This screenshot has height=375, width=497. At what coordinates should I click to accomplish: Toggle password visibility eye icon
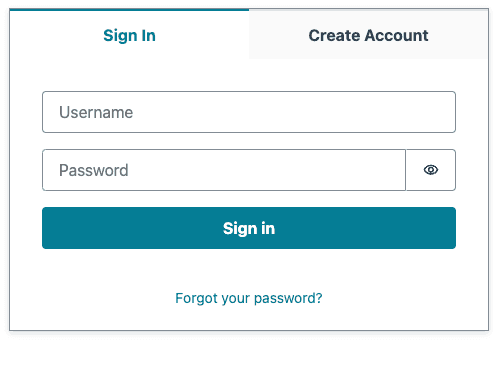(431, 170)
